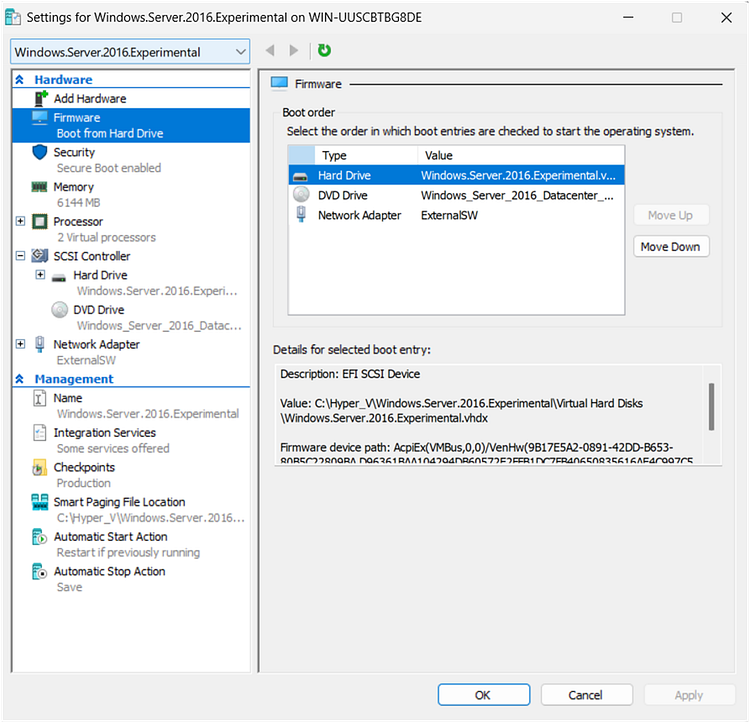Minimize the settings window
This screenshot has width=750, height=723.
(629, 18)
